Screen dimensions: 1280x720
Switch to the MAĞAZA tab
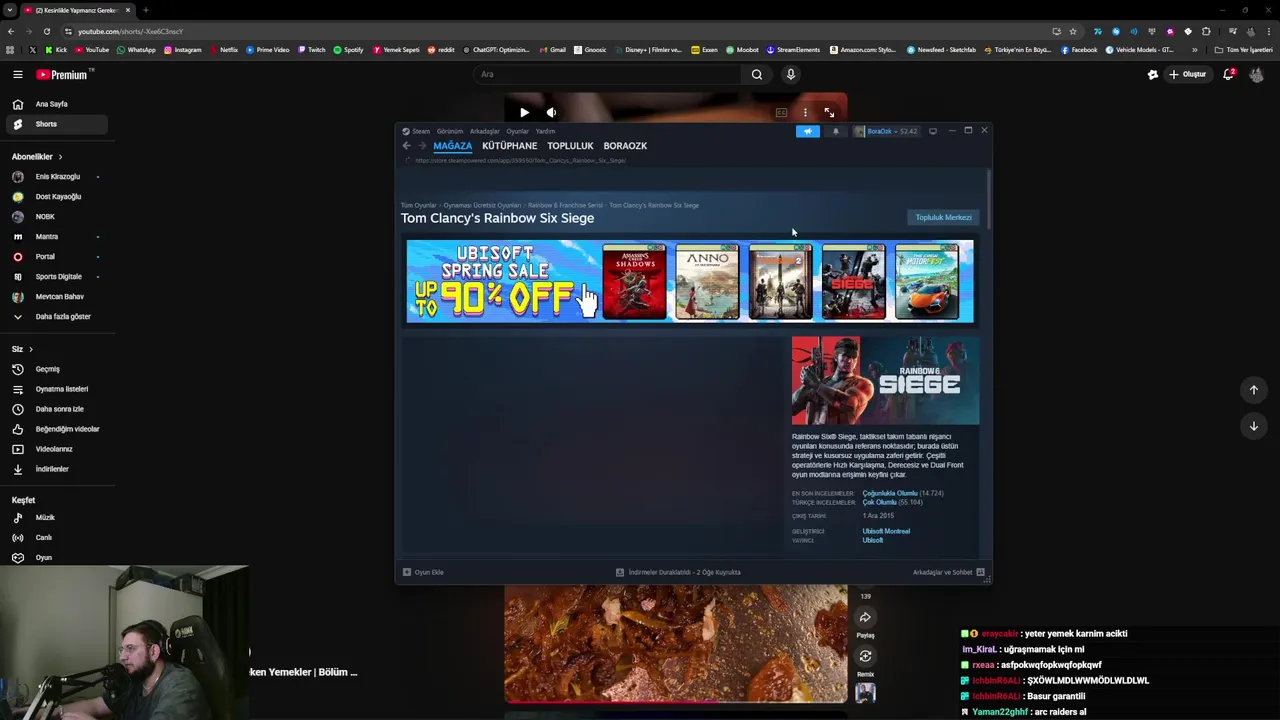coord(453,146)
